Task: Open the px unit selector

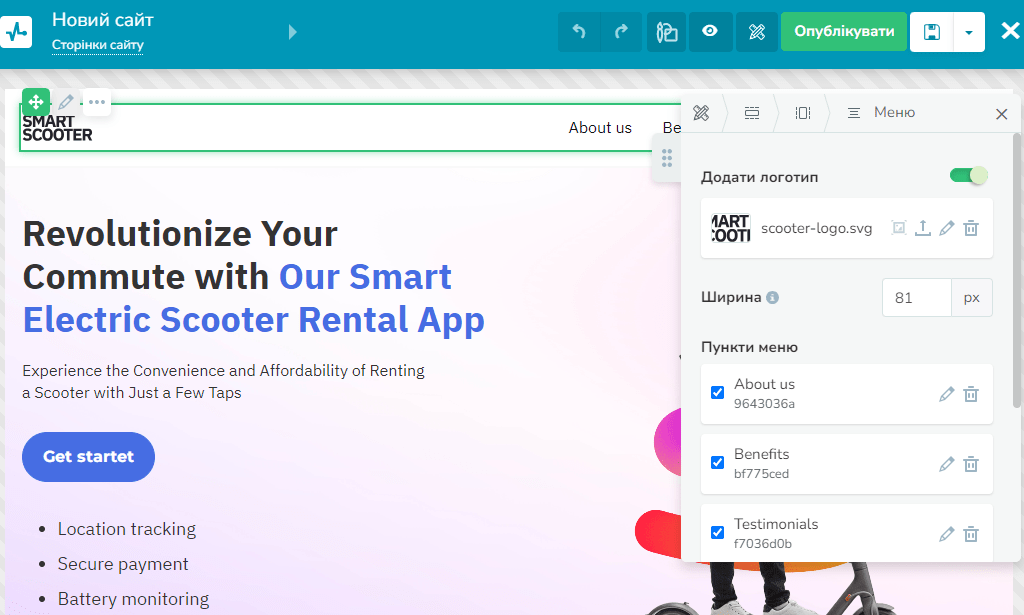Action: tap(971, 298)
